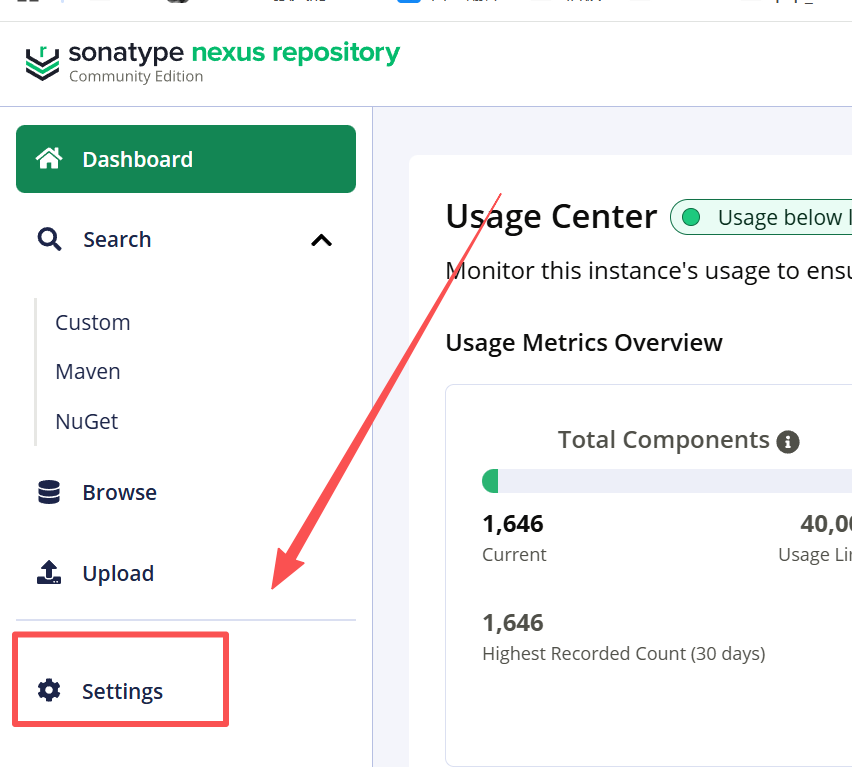Click the Usage Metrics Overview heading

pos(584,343)
